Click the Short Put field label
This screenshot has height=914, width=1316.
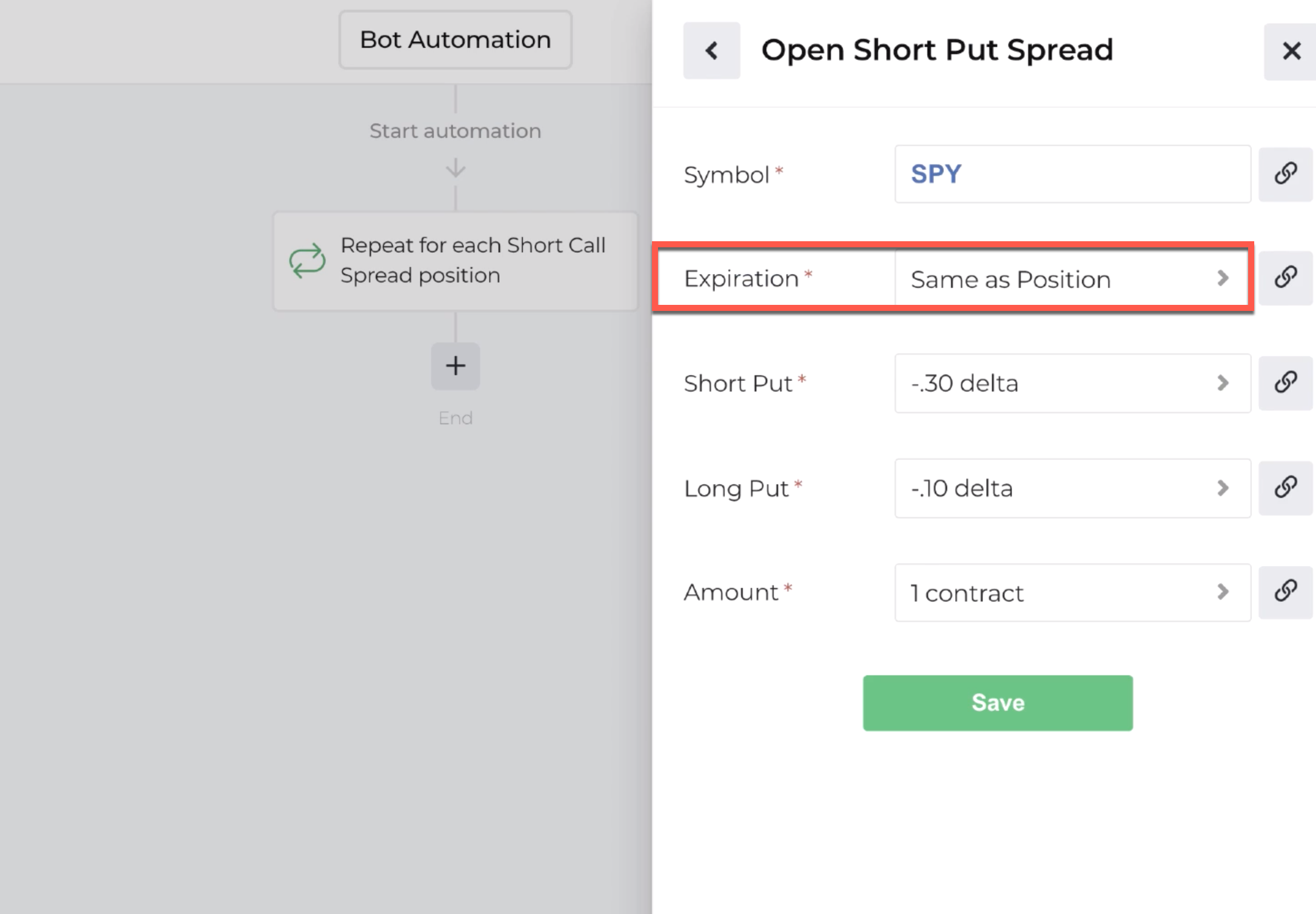click(x=738, y=384)
